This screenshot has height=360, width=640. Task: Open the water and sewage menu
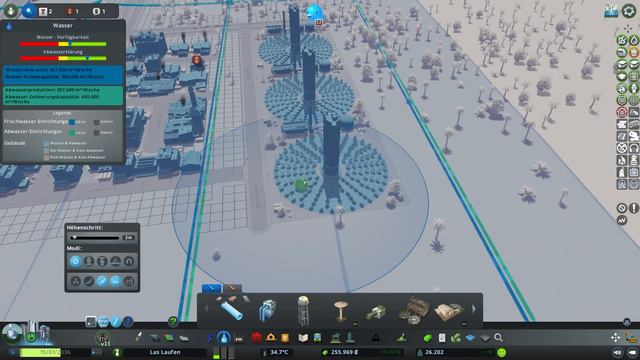coord(223,338)
